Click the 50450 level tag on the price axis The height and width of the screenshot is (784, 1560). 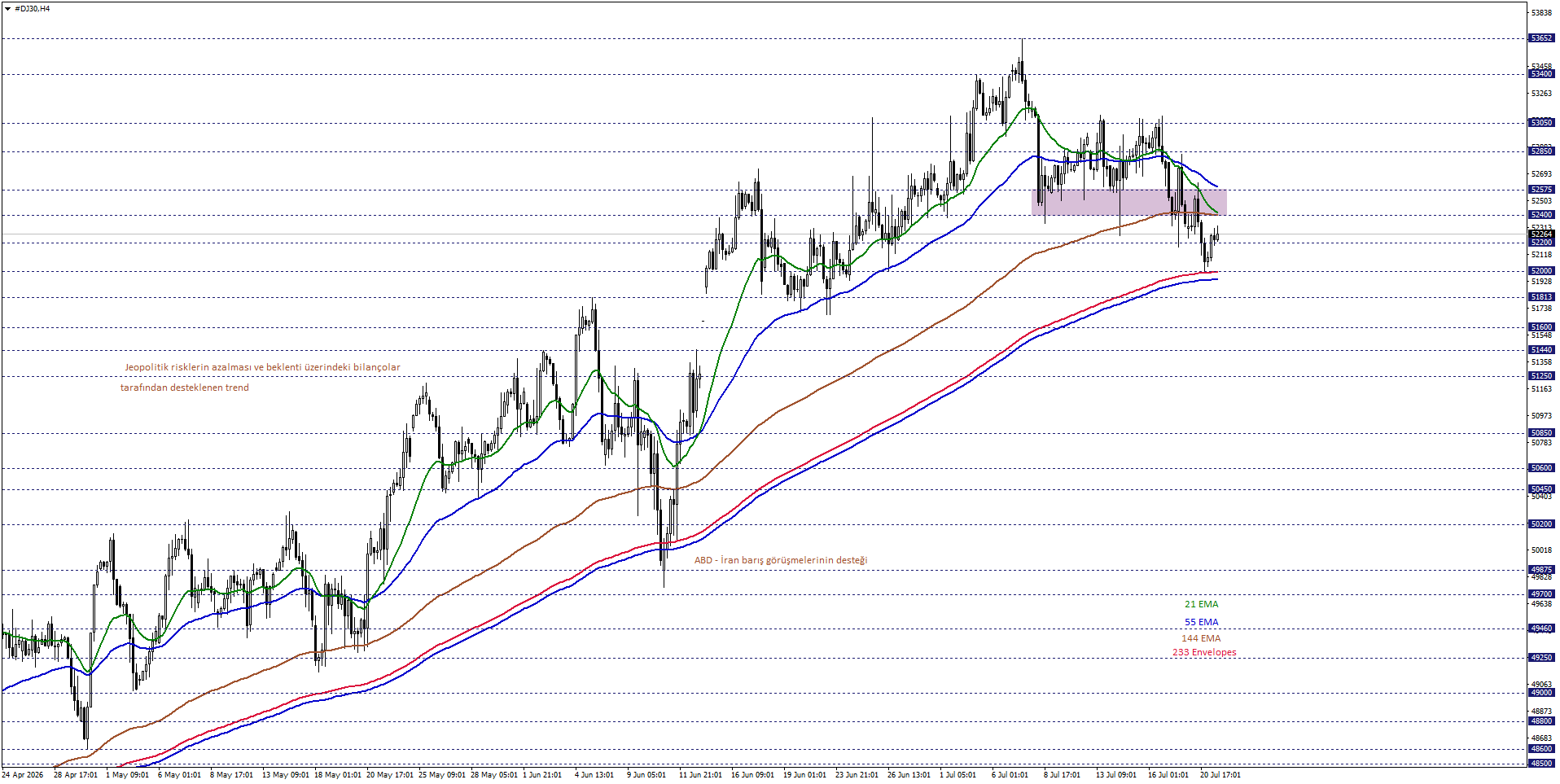[x=1541, y=489]
